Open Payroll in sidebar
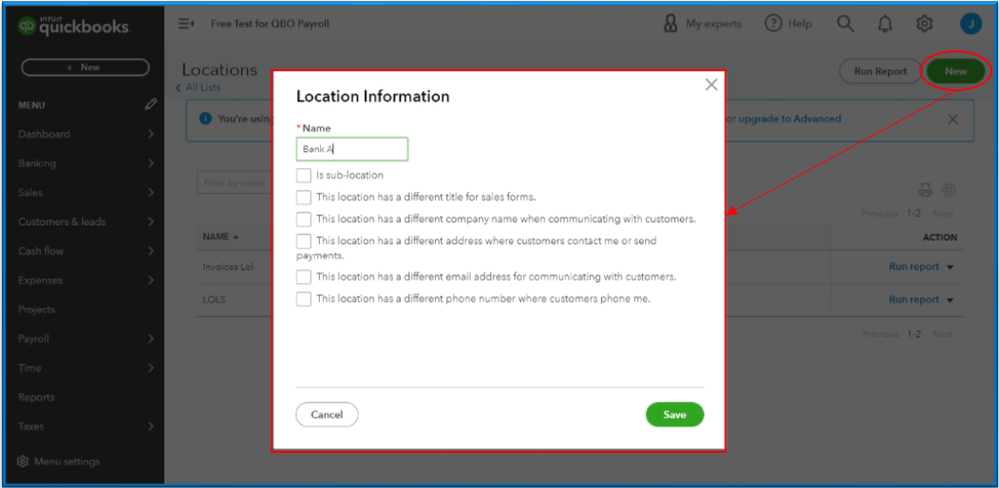999x488 pixels. 34,339
